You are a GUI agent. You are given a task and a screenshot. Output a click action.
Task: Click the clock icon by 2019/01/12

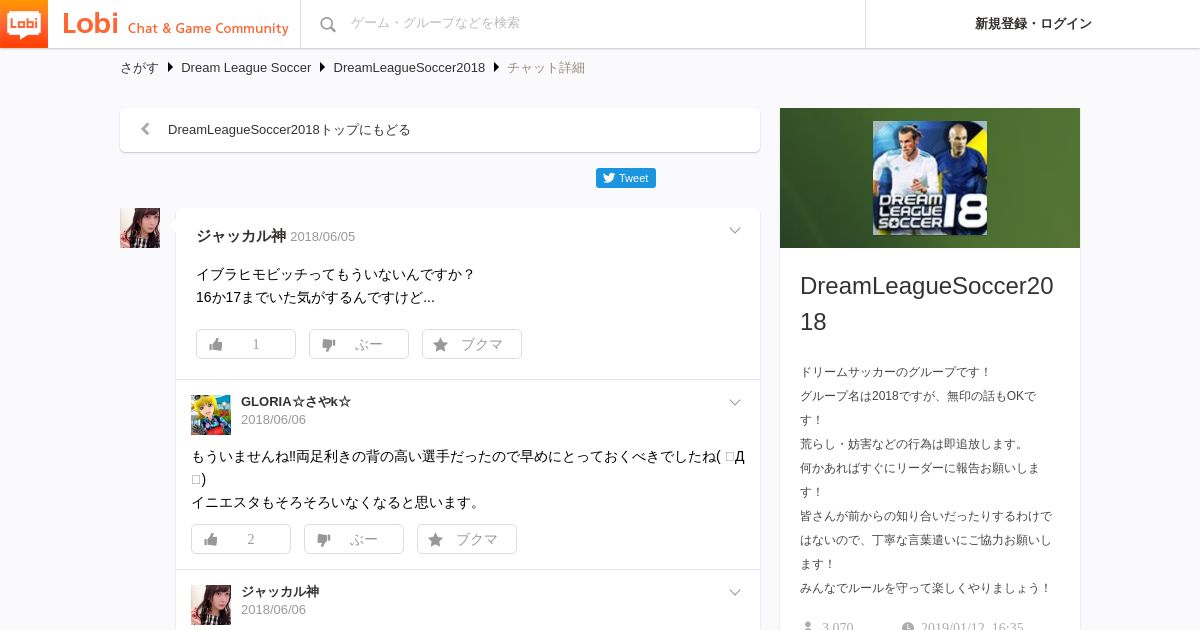(908, 627)
